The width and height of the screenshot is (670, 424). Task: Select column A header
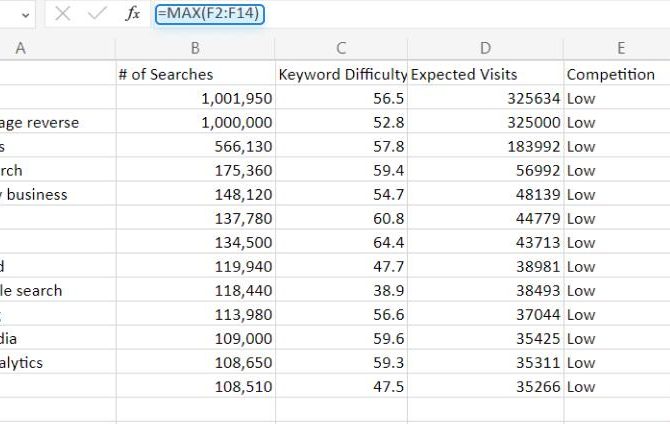(20, 48)
